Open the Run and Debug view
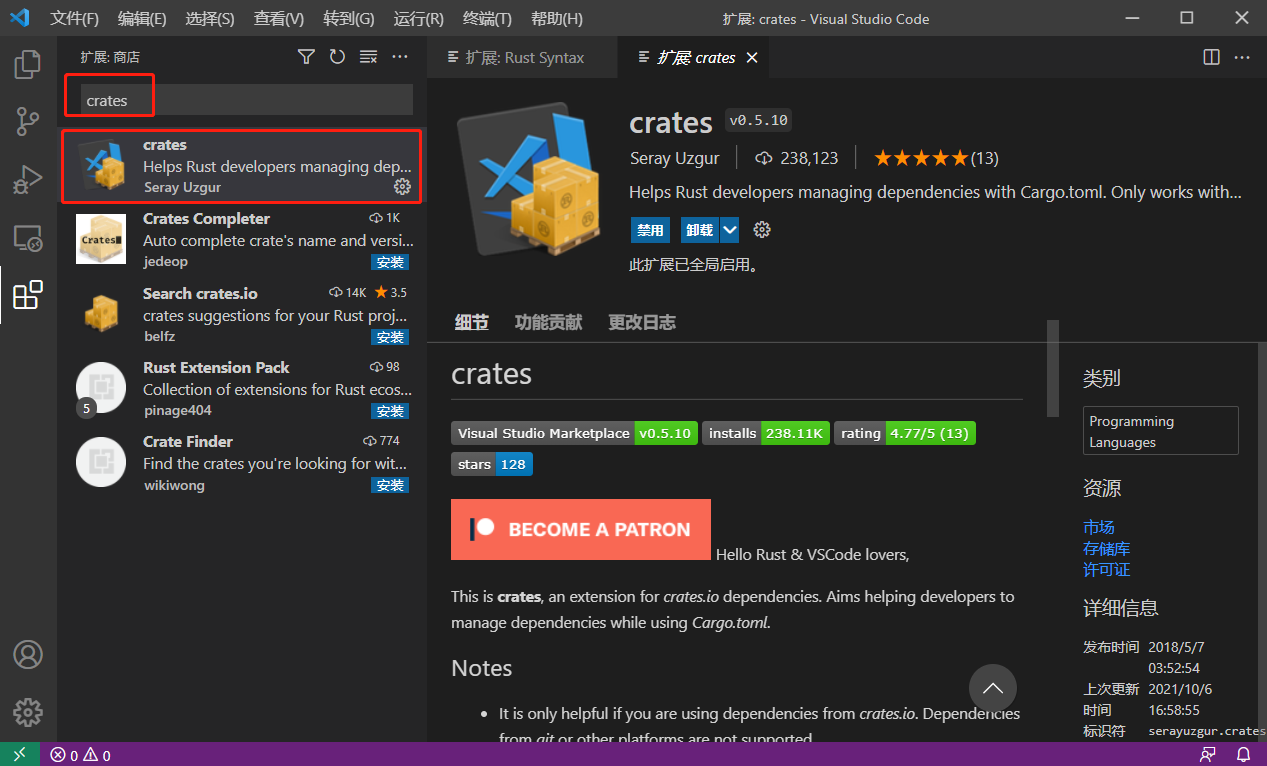 point(28,180)
